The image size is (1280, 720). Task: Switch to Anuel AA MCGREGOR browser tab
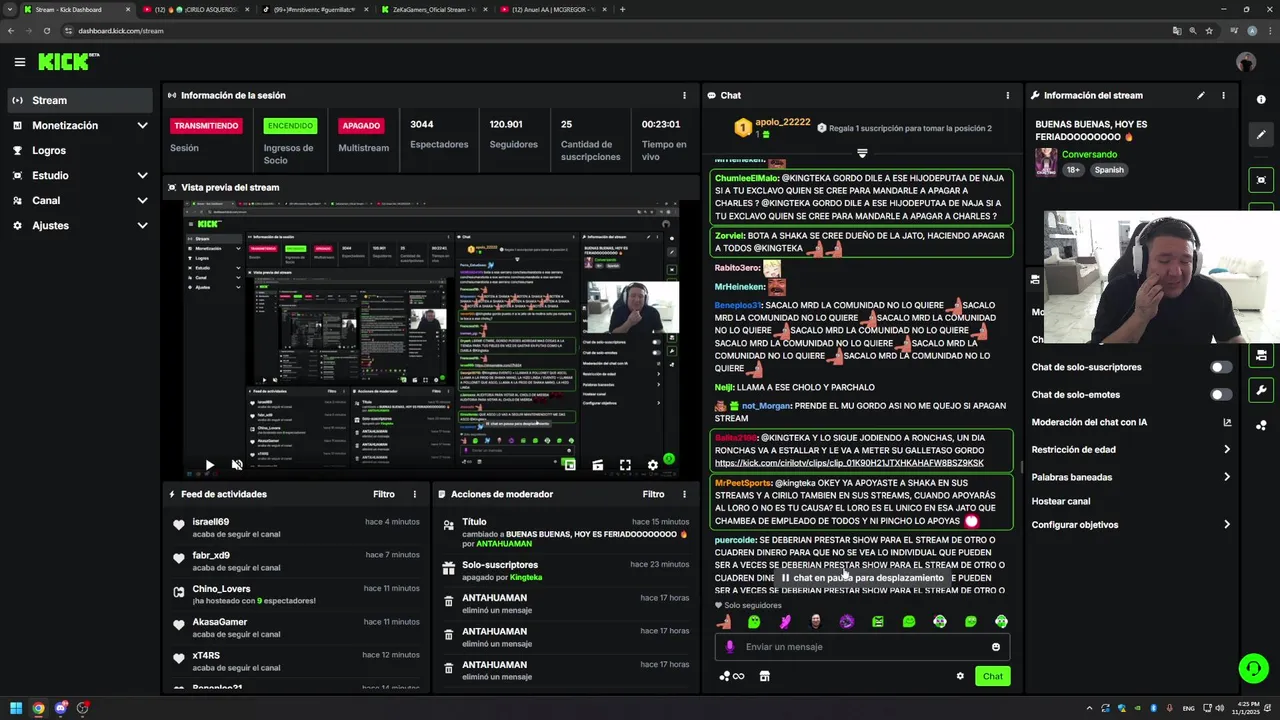[555, 9]
